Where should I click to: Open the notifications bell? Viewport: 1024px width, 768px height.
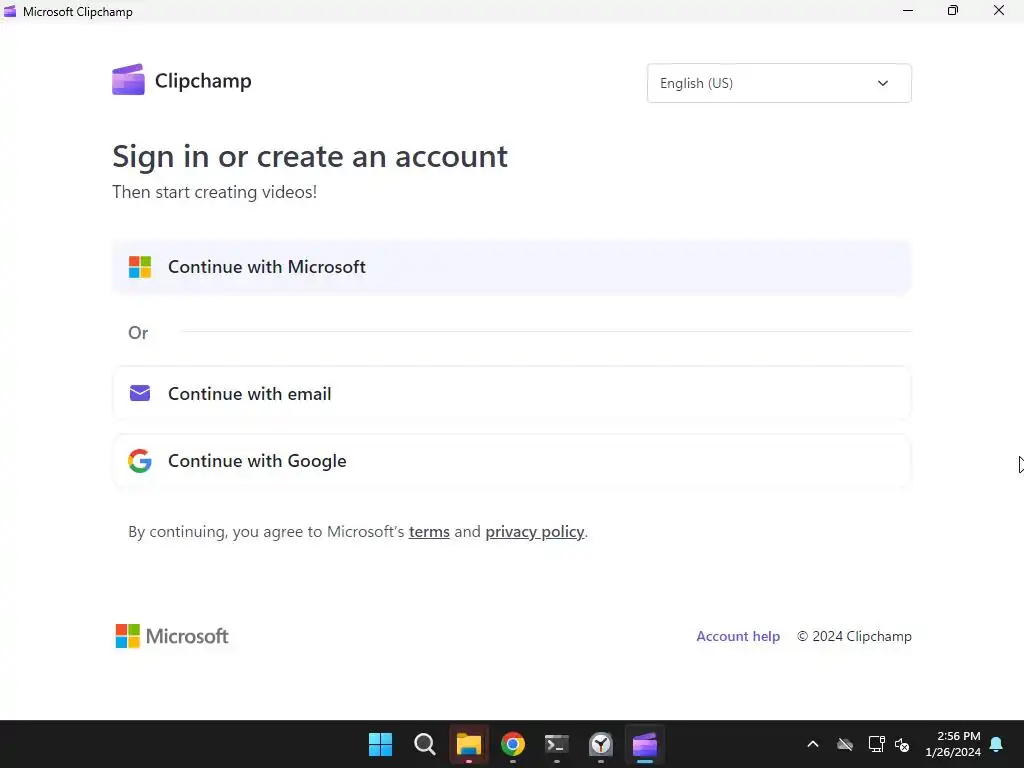click(997, 744)
